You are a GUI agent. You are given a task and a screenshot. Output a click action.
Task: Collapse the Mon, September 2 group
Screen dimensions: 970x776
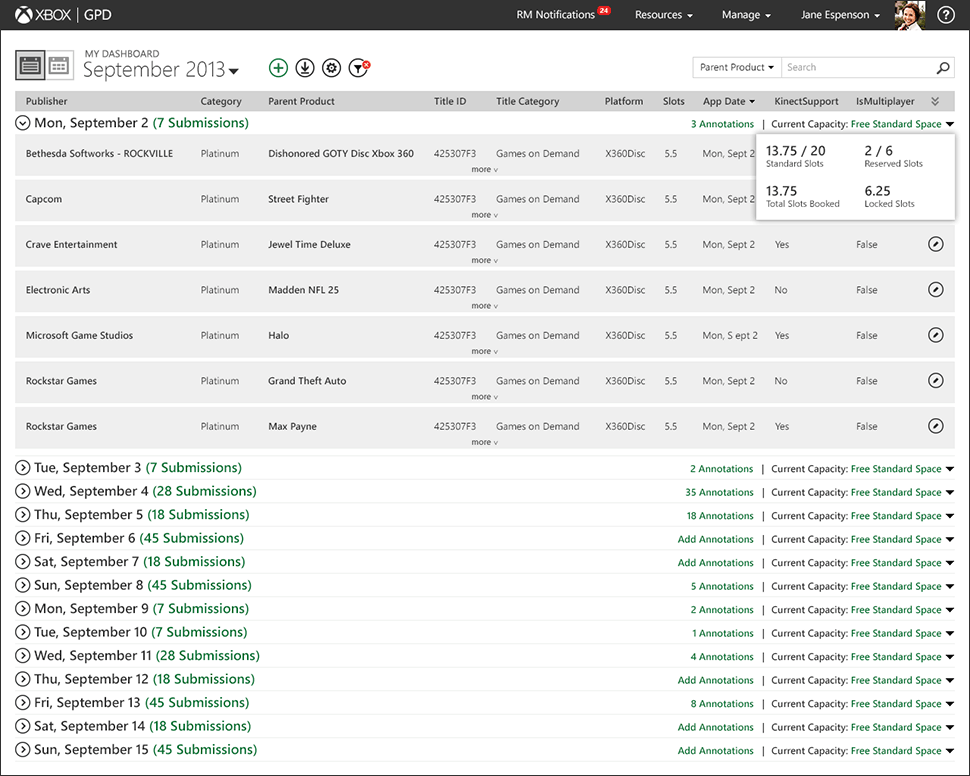(22, 123)
